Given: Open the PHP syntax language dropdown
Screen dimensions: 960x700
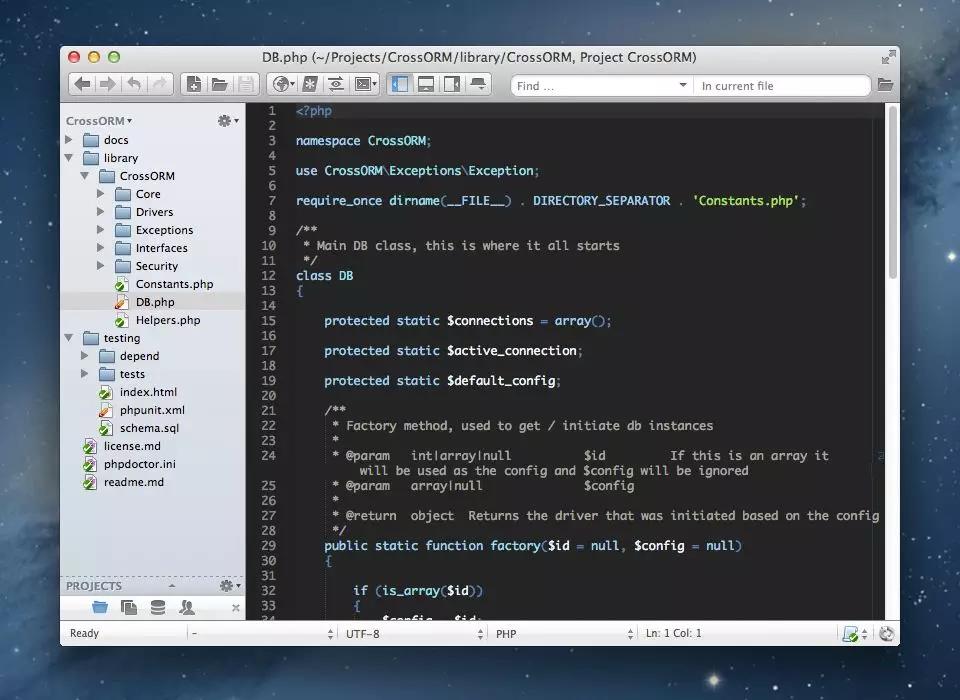Looking at the screenshot, I should (563, 633).
